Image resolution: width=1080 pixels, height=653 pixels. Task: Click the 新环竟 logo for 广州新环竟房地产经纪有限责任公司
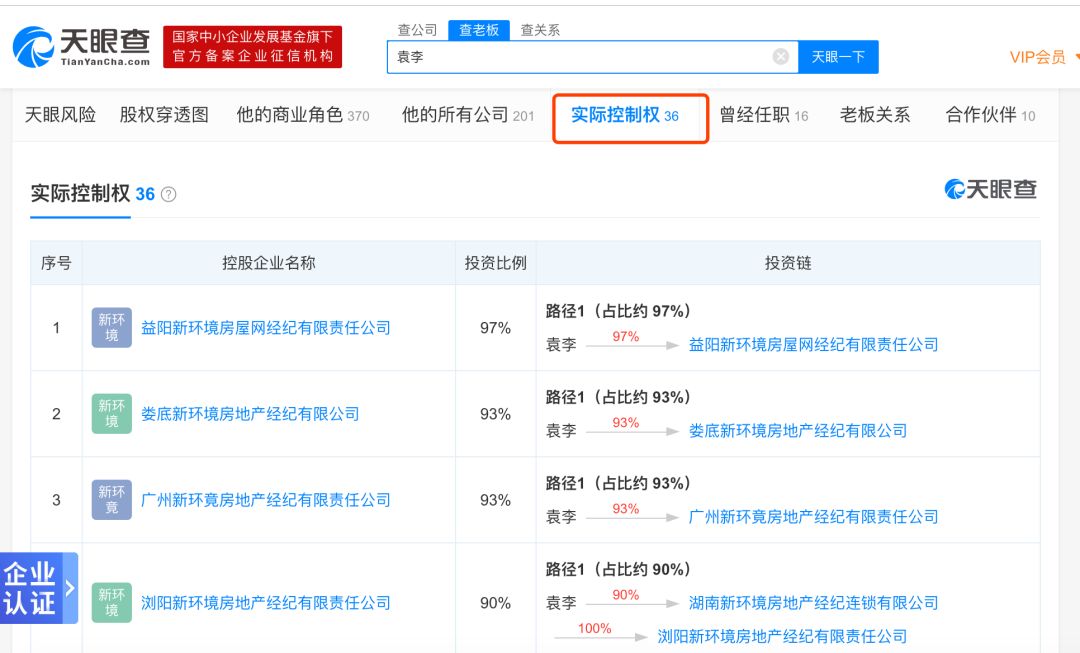[112, 499]
